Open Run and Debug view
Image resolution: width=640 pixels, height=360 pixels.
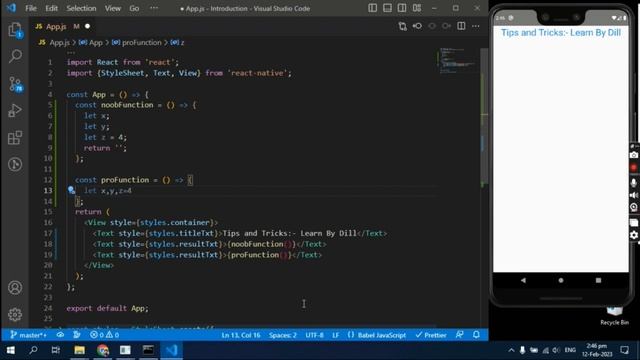point(15,110)
